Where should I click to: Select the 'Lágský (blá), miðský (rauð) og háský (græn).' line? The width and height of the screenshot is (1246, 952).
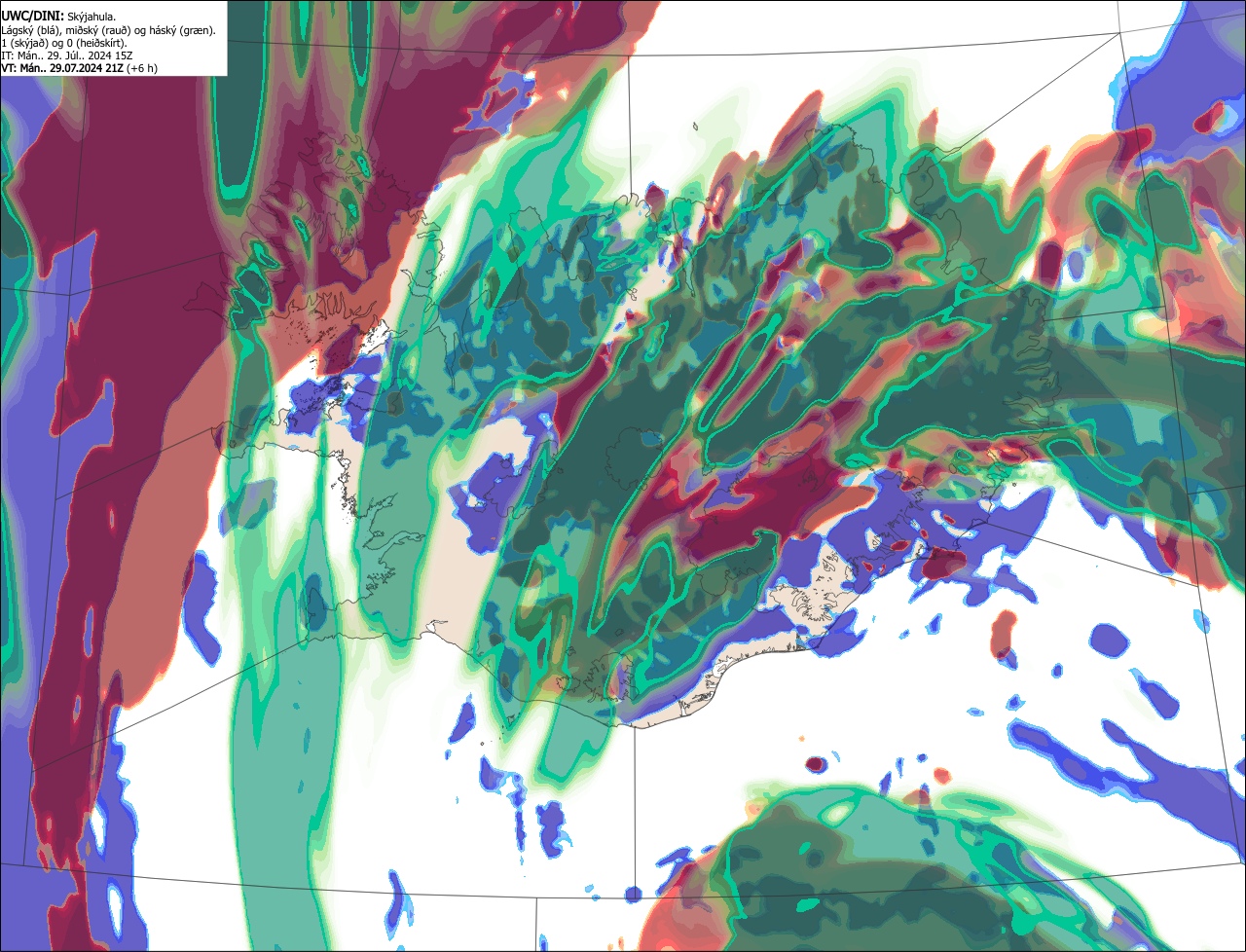point(109,30)
